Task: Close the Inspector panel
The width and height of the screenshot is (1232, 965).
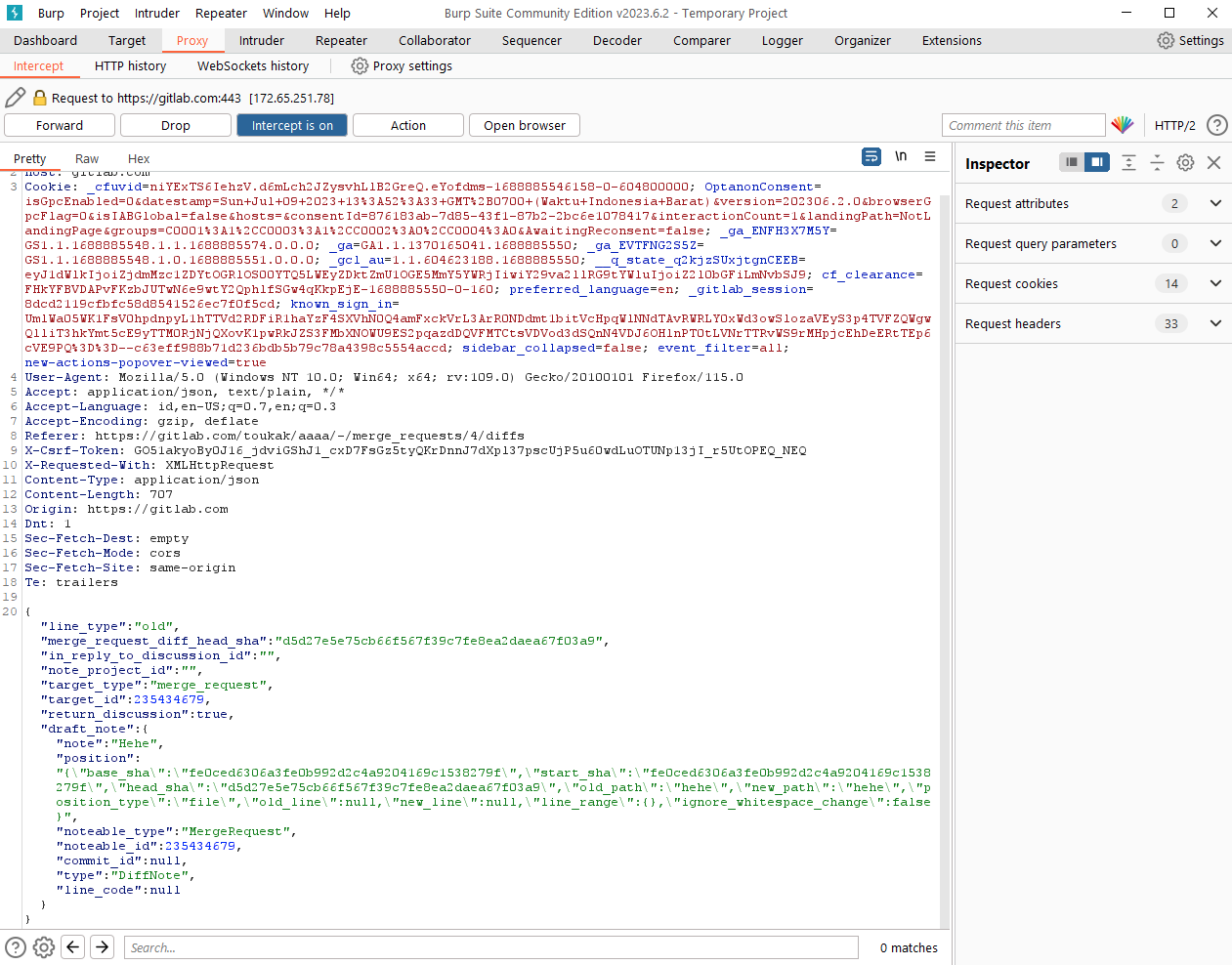Action: click(x=1214, y=163)
